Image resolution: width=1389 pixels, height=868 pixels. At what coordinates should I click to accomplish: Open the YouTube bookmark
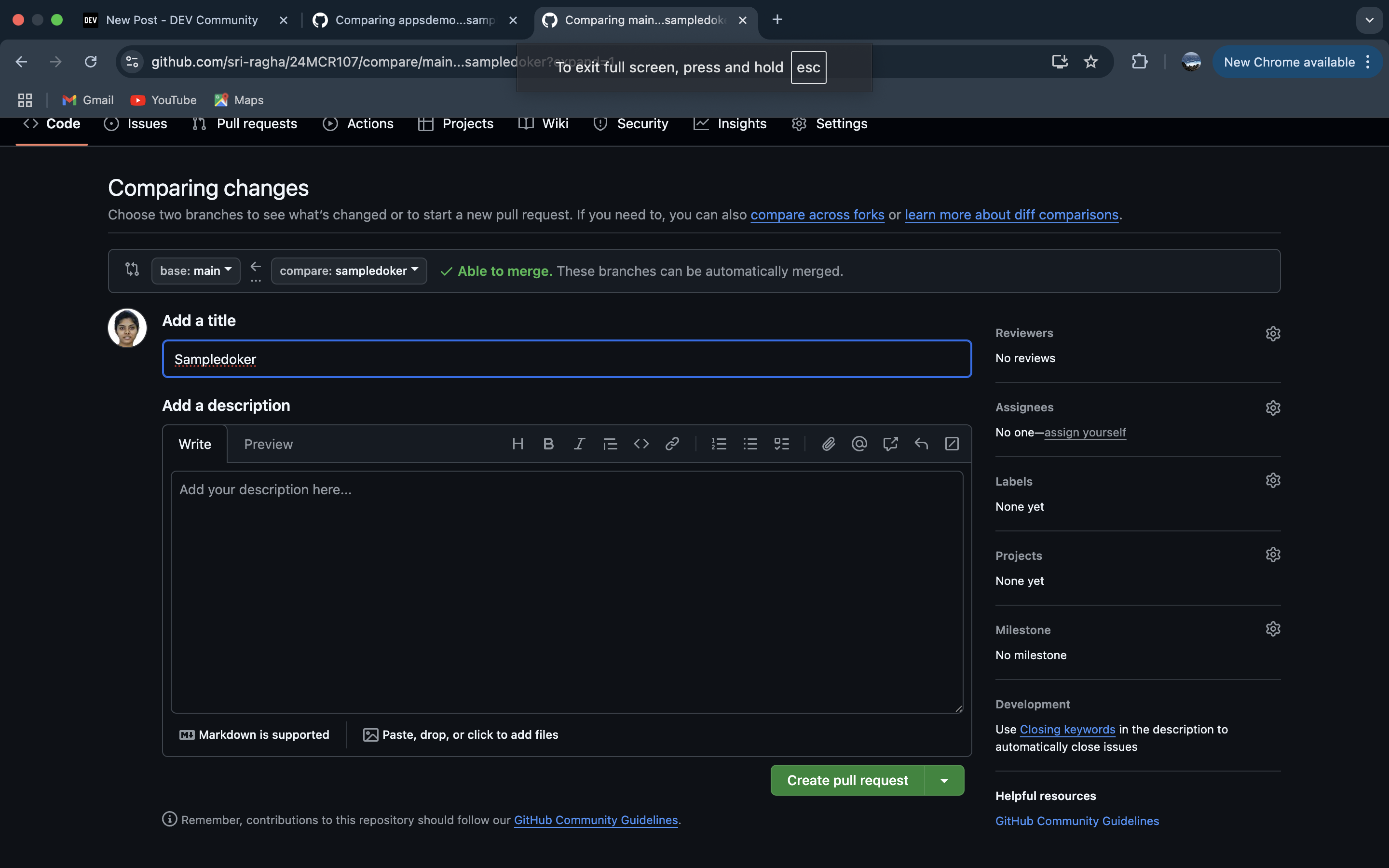pos(163,100)
